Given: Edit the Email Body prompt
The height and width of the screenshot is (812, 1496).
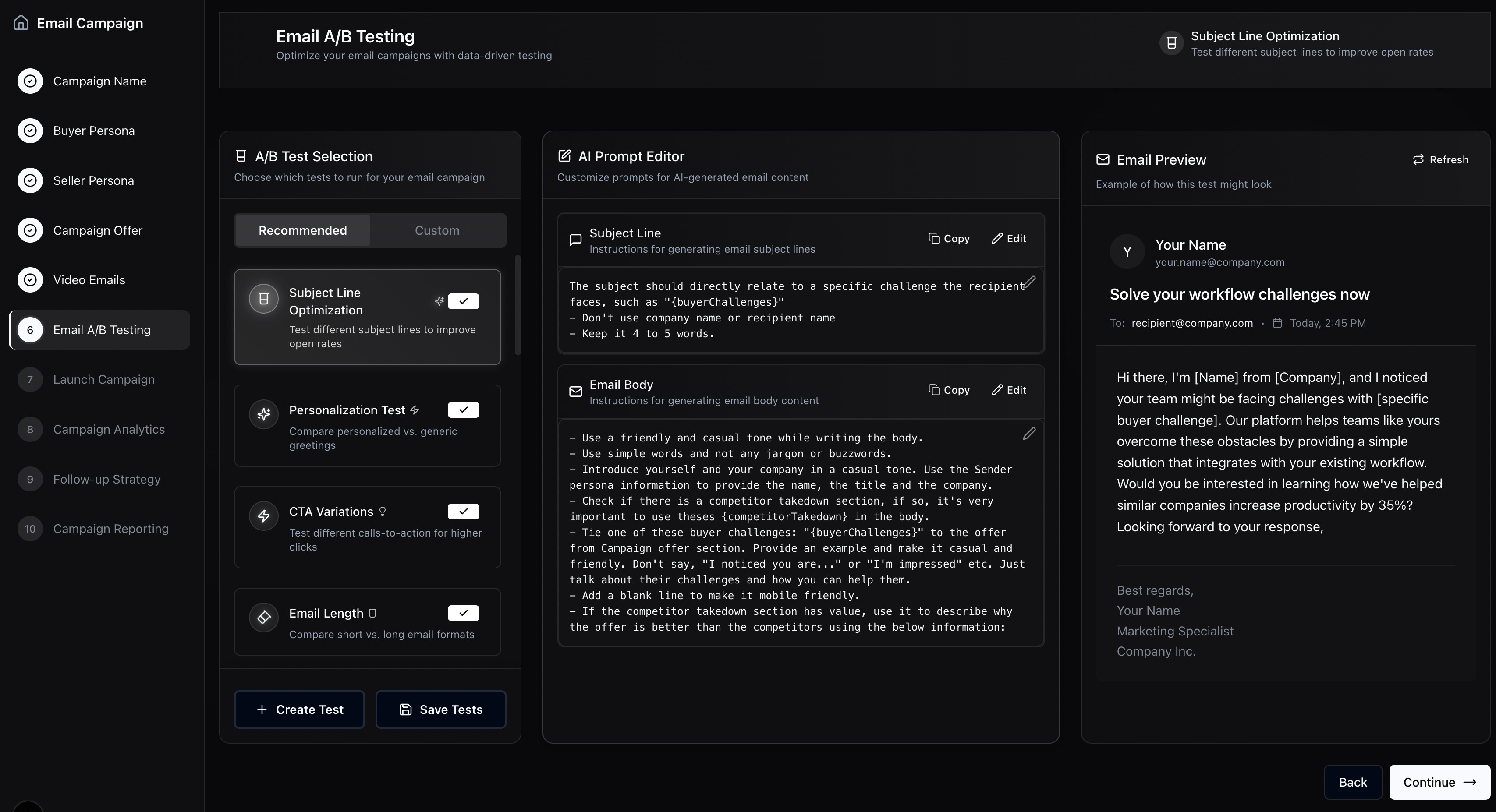Looking at the screenshot, I should (x=1009, y=390).
